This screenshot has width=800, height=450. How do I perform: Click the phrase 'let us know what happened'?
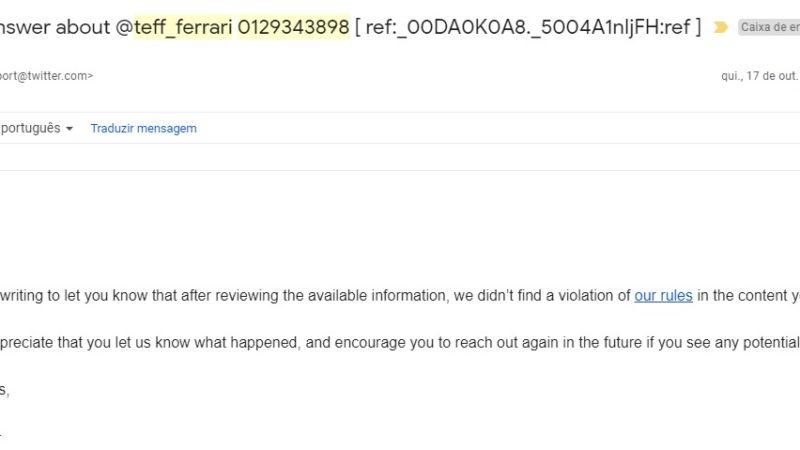tap(211, 343)
